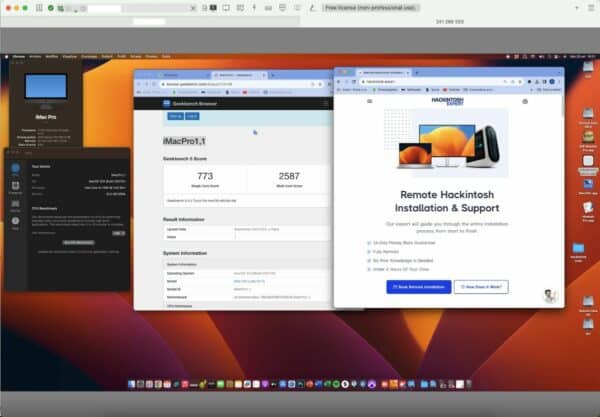Open hamburger menu on Hackintosh page
The image size is (600, 417).
click(369, 101)
